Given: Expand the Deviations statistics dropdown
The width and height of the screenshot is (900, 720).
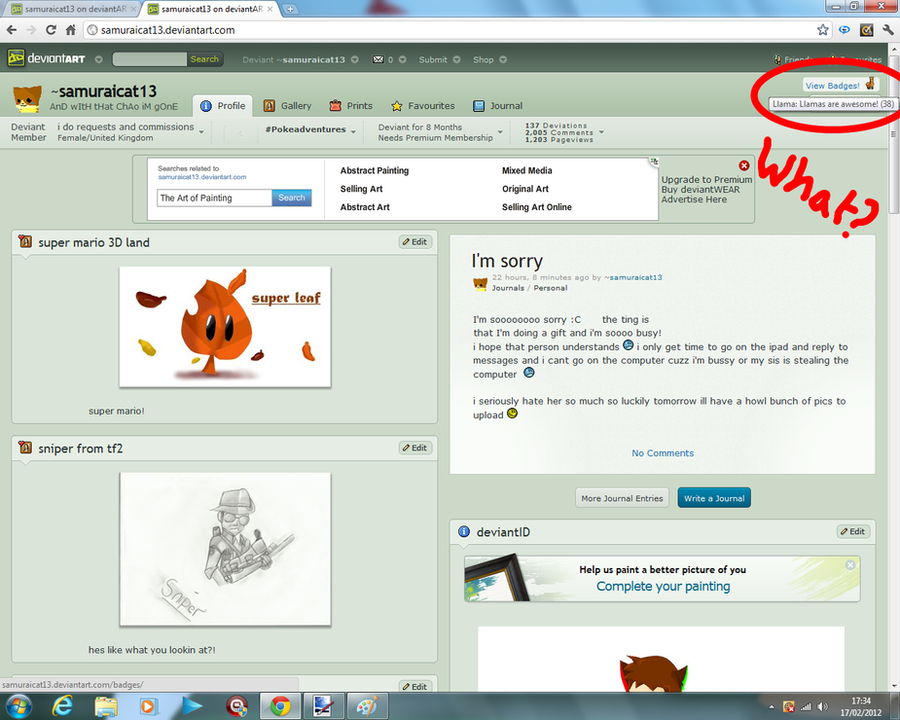Looking at the screenshot, I should [x=602, y=132].
